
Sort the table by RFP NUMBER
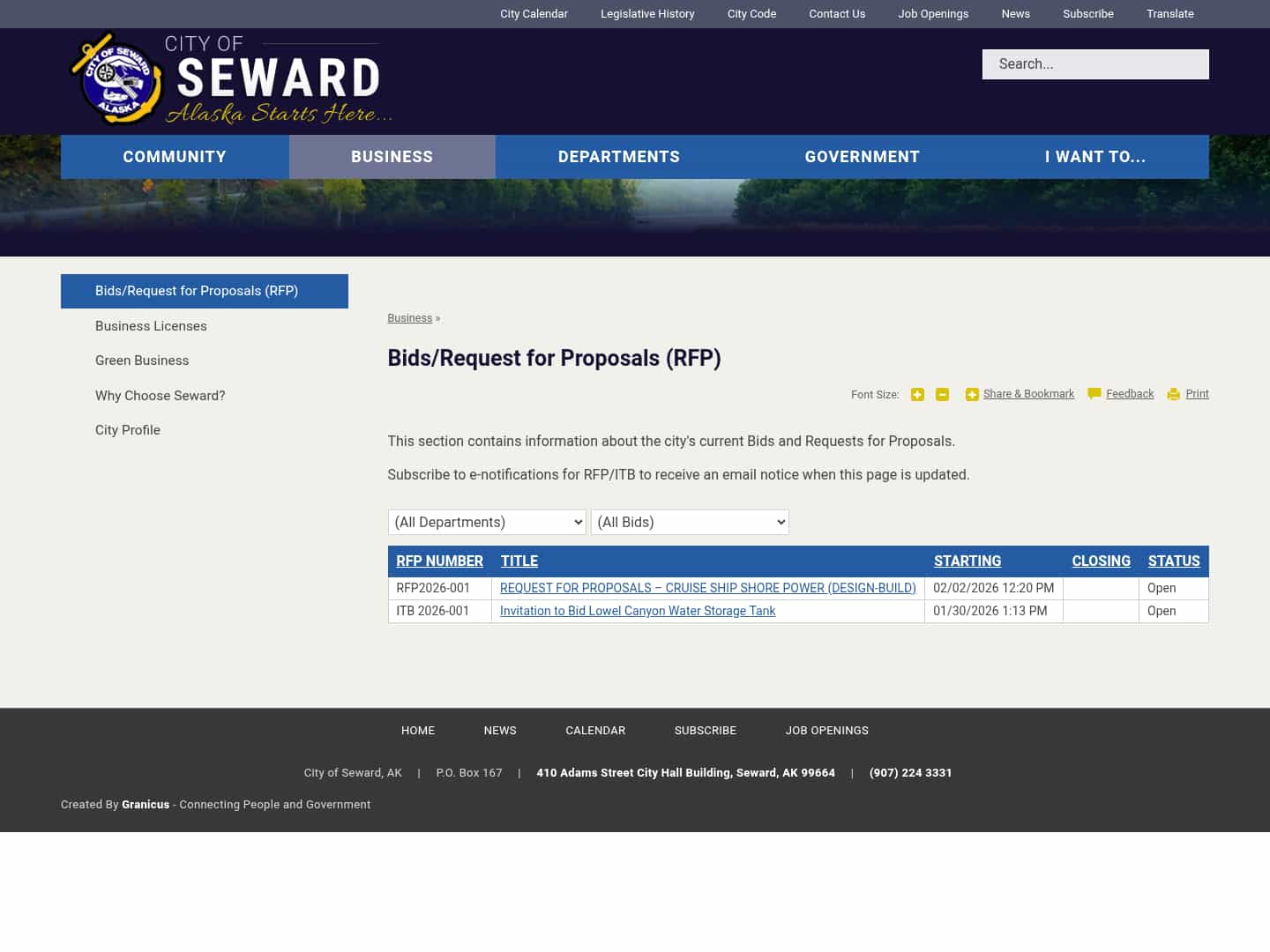click(439, 561)
